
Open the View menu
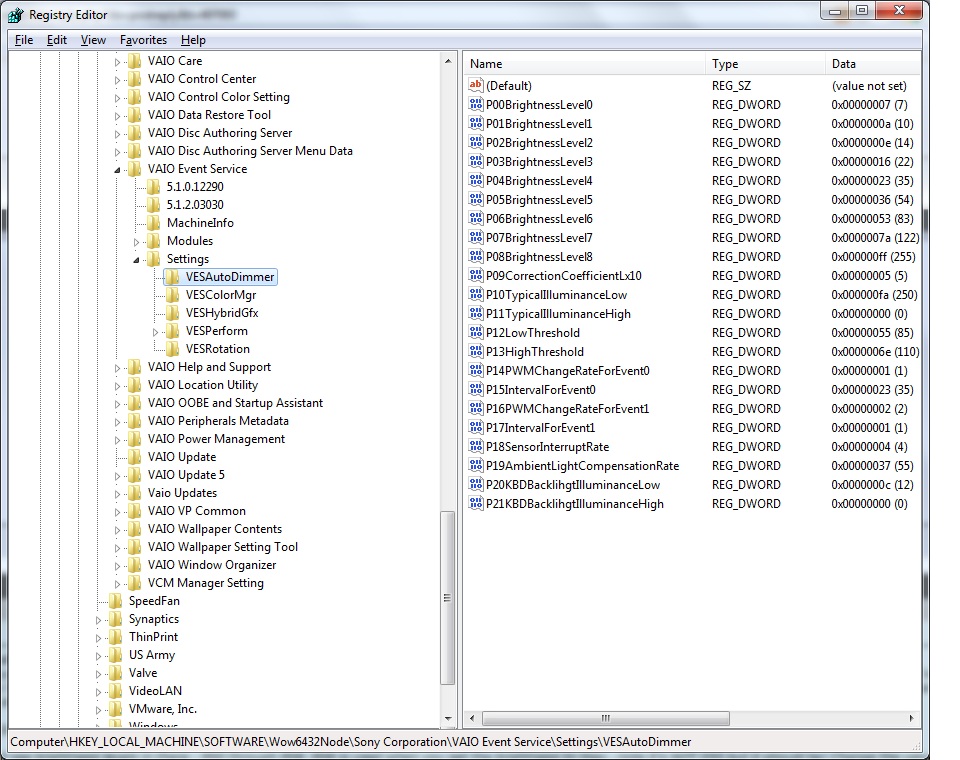tap(93, 40)
